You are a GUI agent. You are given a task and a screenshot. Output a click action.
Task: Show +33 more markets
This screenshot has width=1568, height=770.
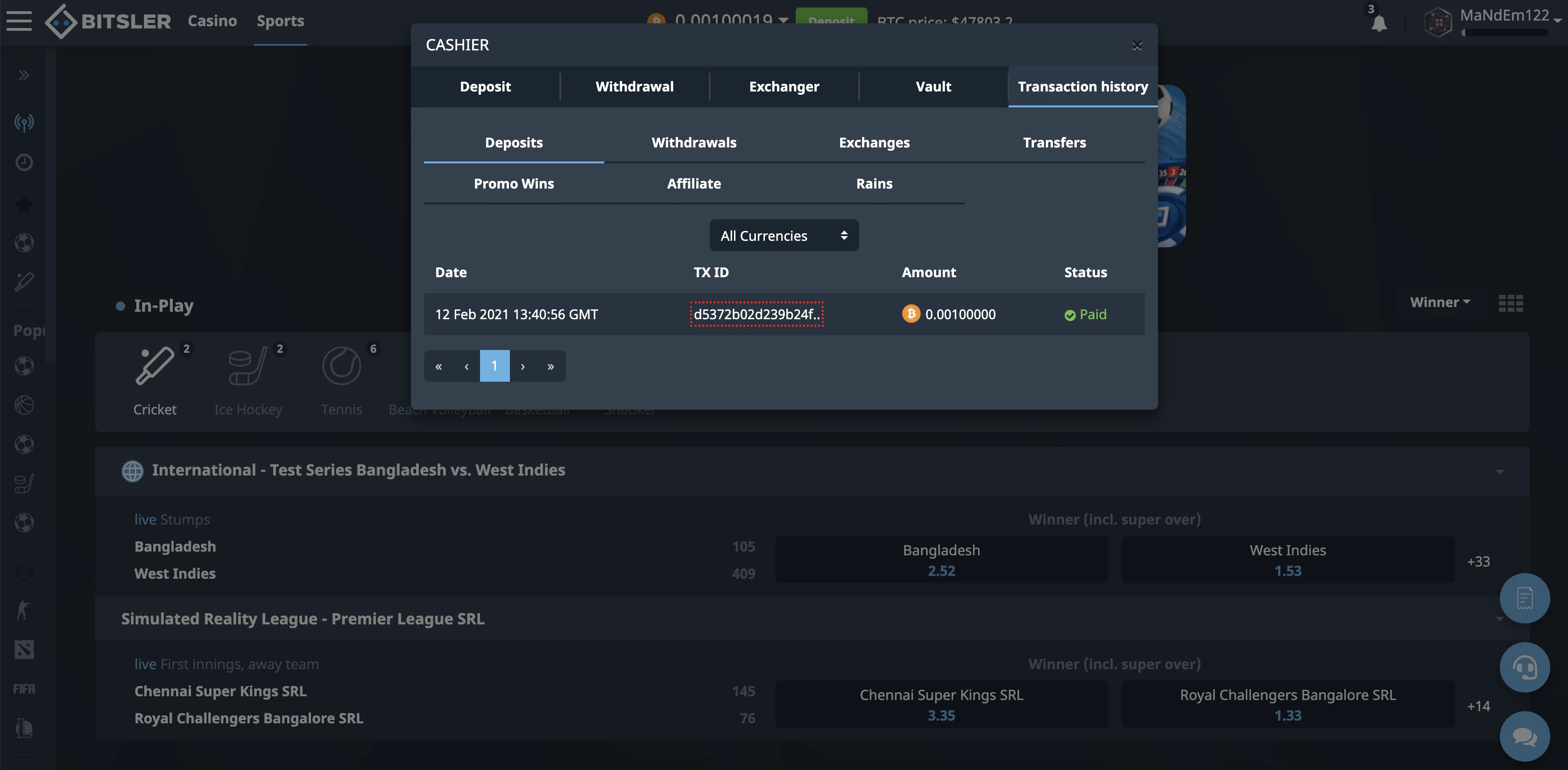pos(1478,561)
